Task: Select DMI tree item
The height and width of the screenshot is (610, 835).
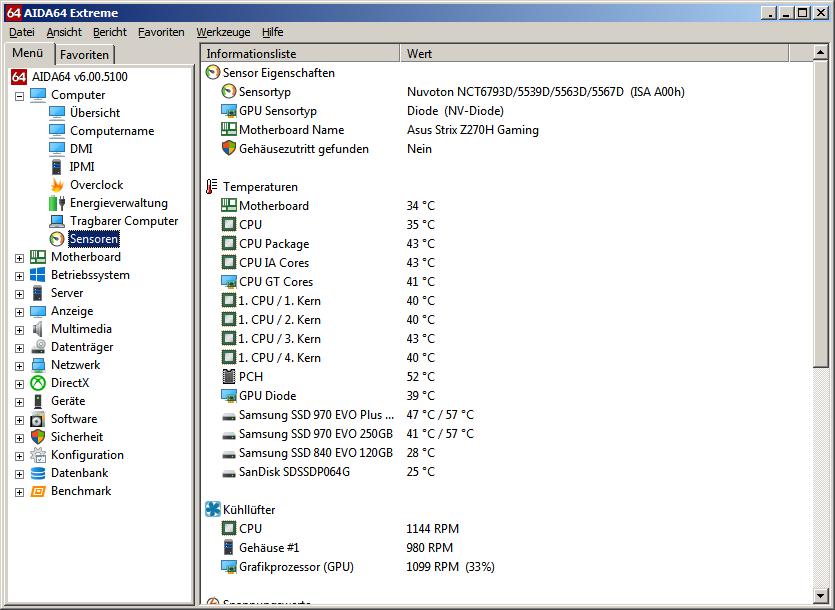Action: [x=81, y=149]
